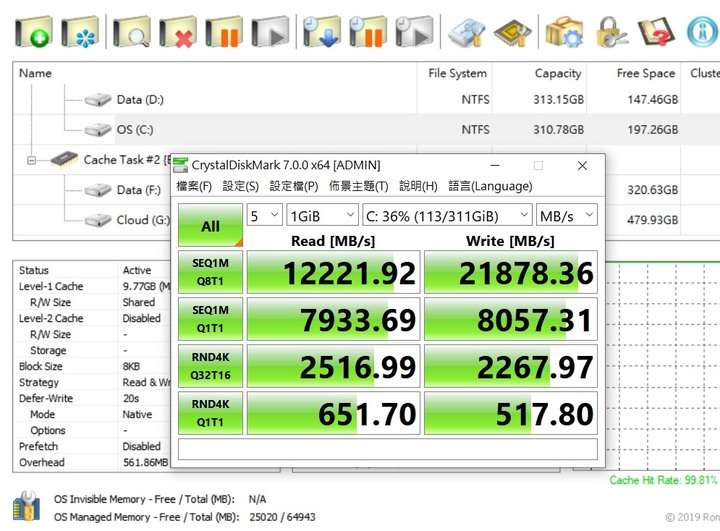The width and height of the screenshot is (720, 531).
Task: Click the Data (D:) free space 147.46GB
Action: pyautogui.click(x=652, y=100)
